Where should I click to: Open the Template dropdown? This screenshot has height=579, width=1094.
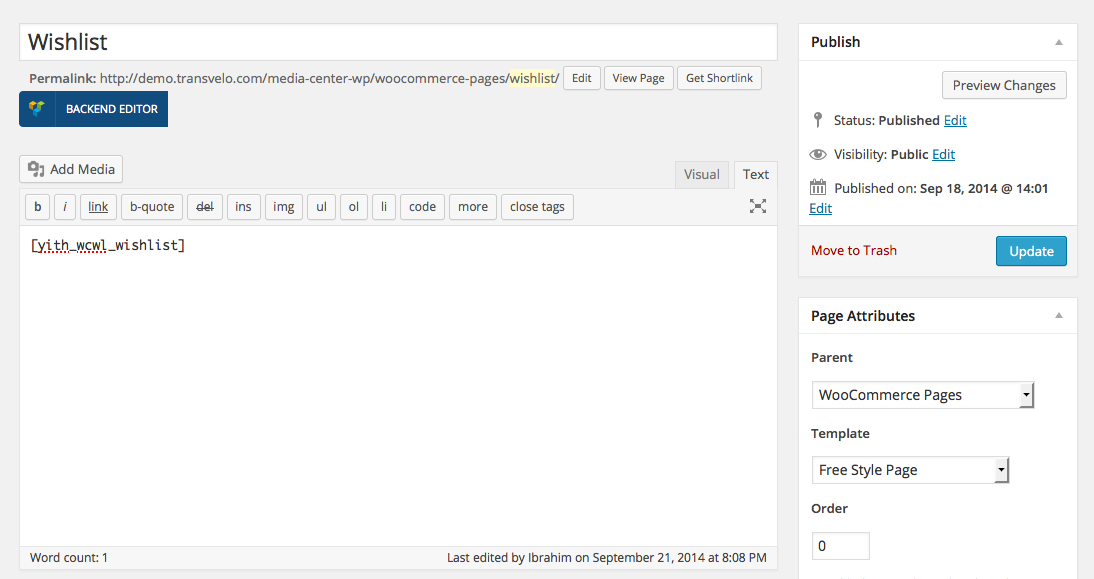(x=911, y=470)
